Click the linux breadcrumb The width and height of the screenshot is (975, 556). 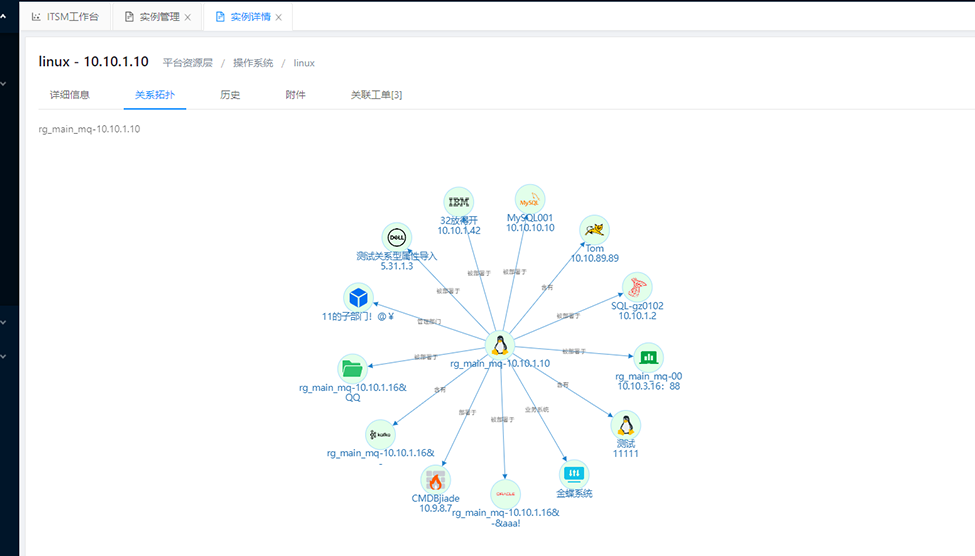coord(304,63)
